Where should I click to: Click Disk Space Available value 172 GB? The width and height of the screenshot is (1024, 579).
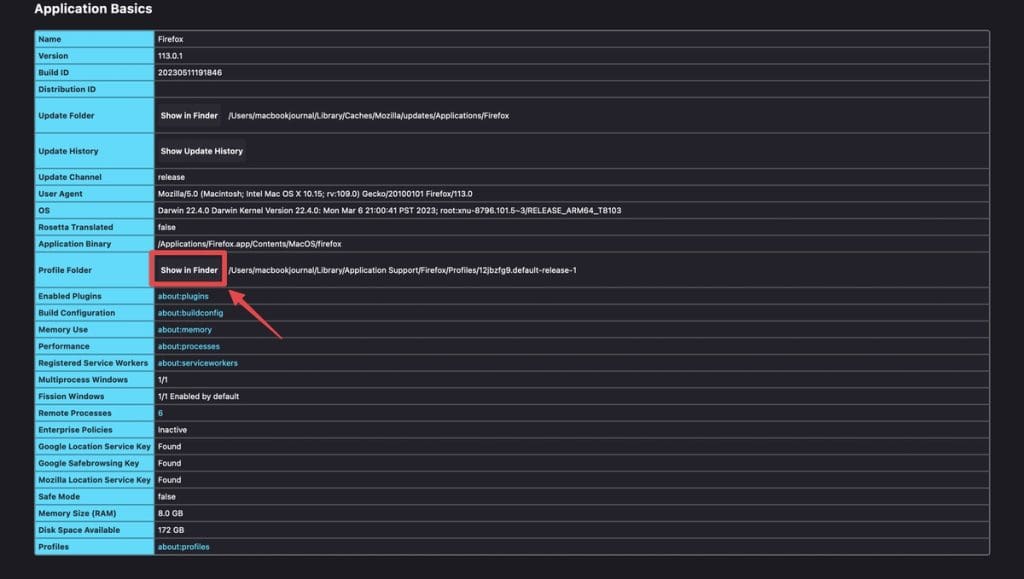170,530
